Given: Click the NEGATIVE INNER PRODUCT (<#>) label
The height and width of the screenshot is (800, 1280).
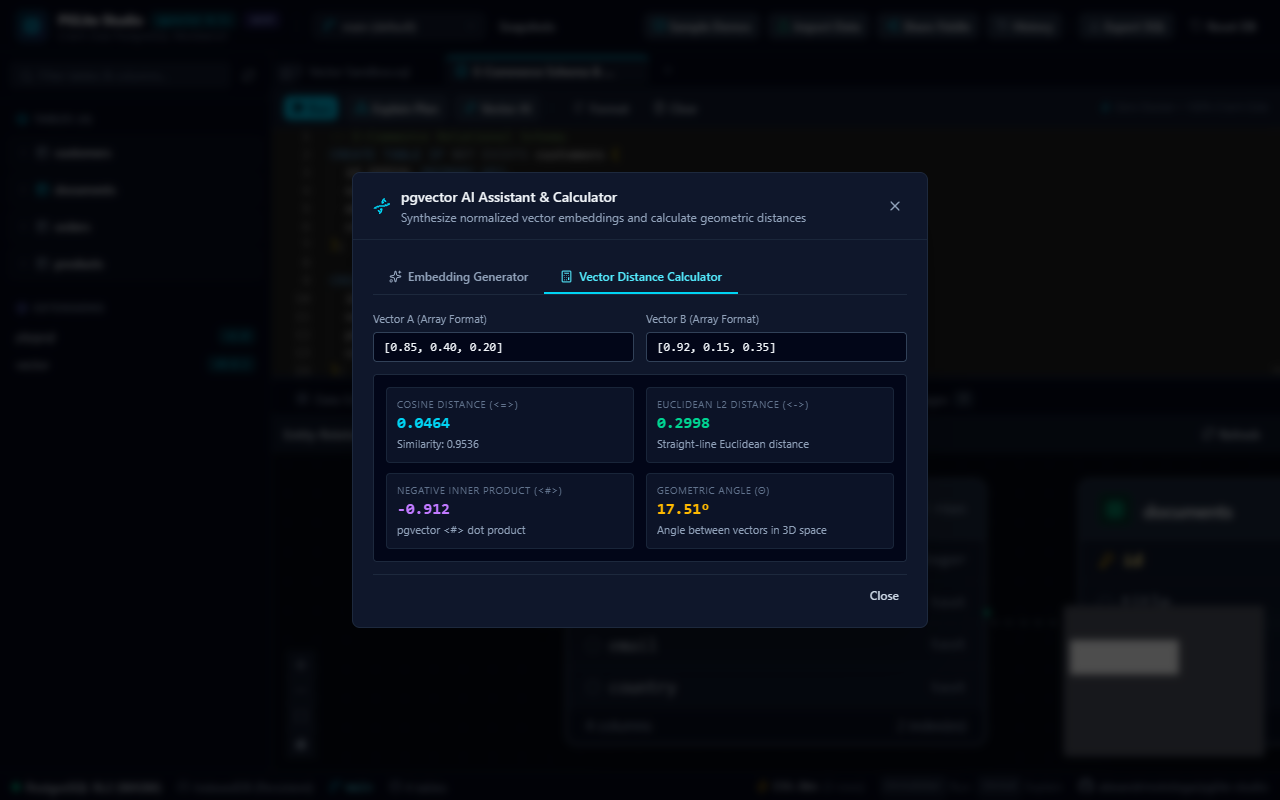Looking at the screenshot, I should coord(479,491).
